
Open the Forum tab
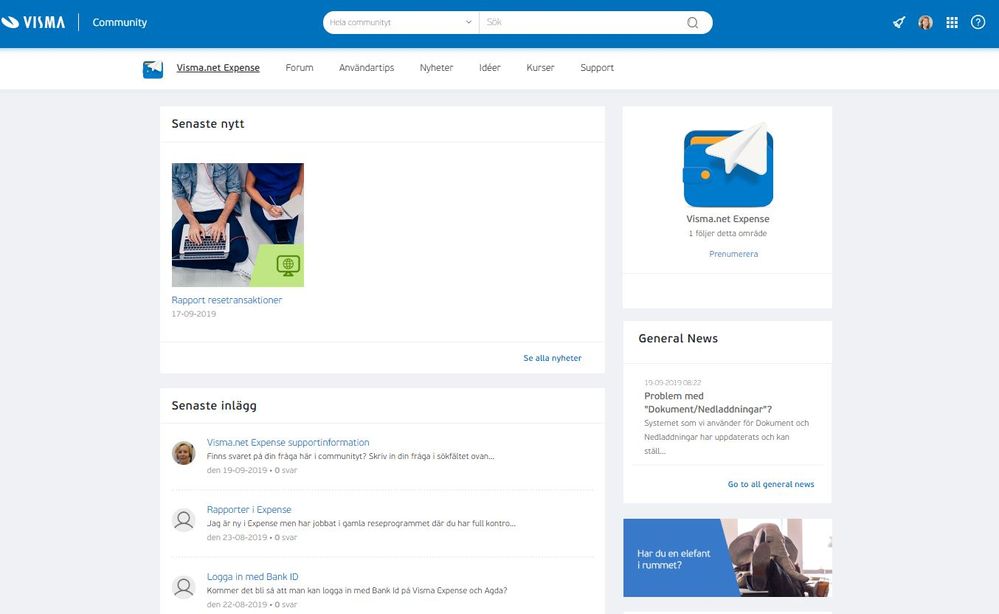tap(299, 68)
